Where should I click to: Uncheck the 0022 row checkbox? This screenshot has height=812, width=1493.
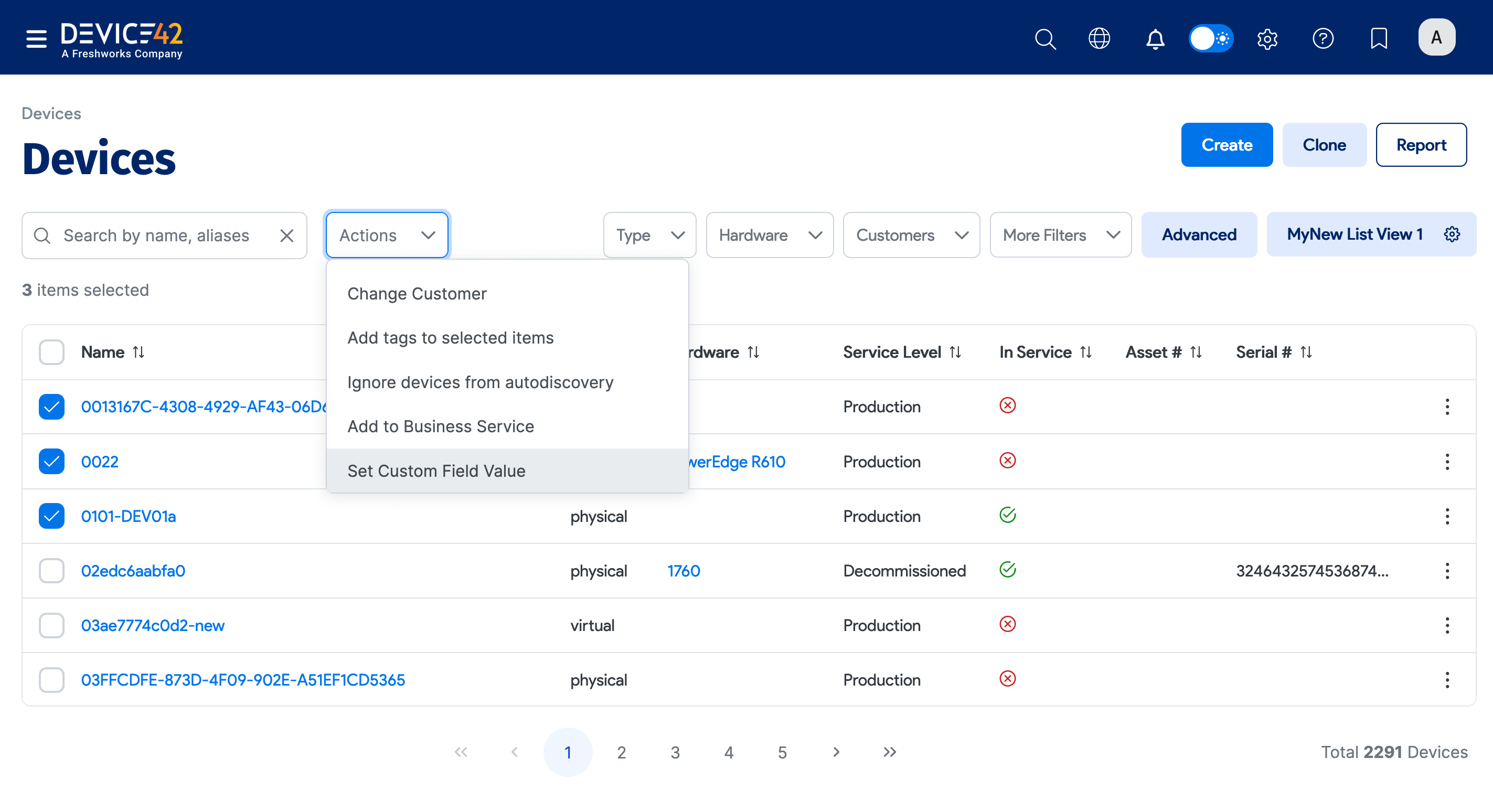pos(51,462)
